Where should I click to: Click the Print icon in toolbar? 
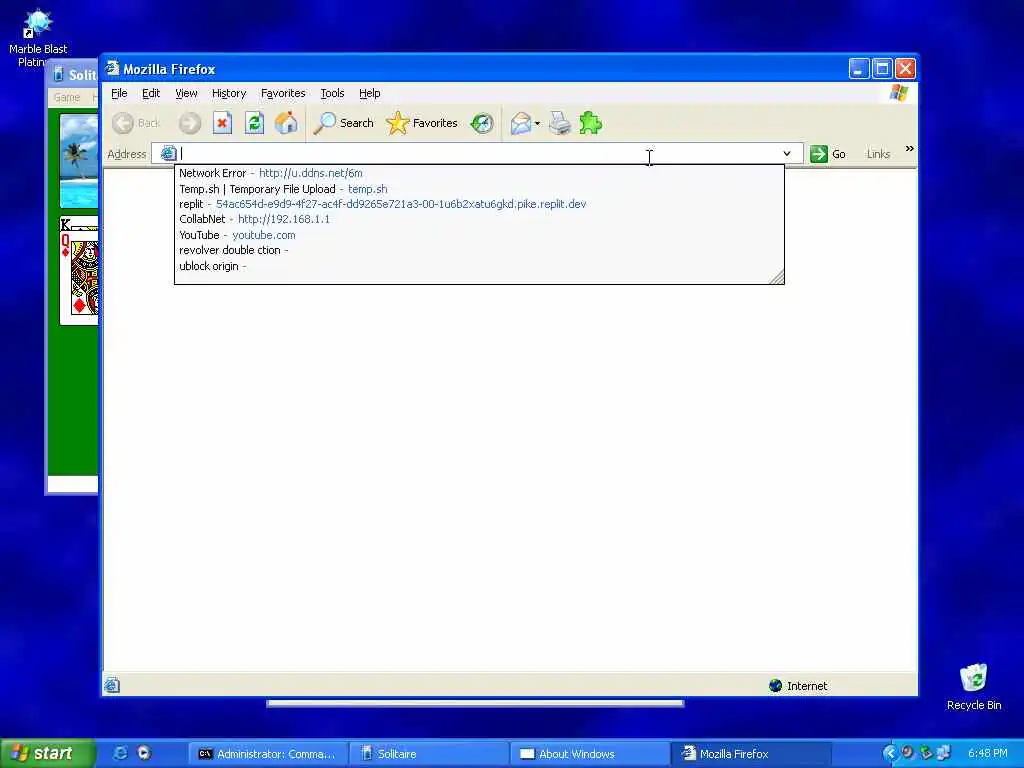pos(560,123)
